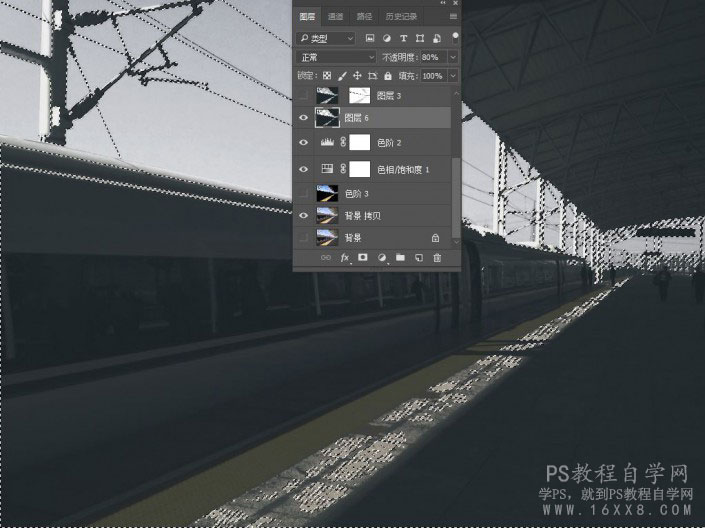
Task: Select 图层 3 layer thumbnail
Action: [327, 95]
